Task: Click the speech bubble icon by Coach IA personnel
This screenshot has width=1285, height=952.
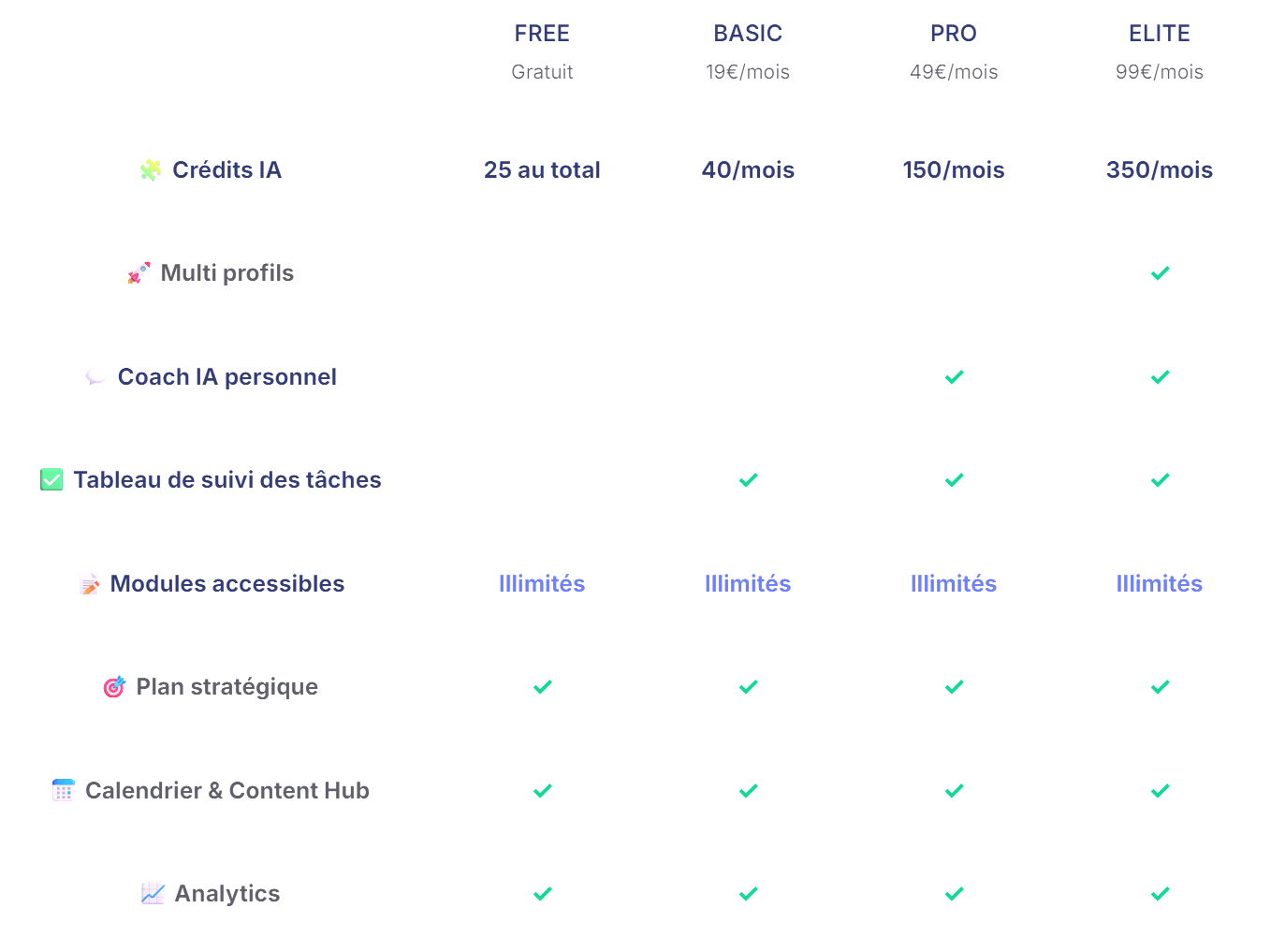Action: (x=95, y=377)
